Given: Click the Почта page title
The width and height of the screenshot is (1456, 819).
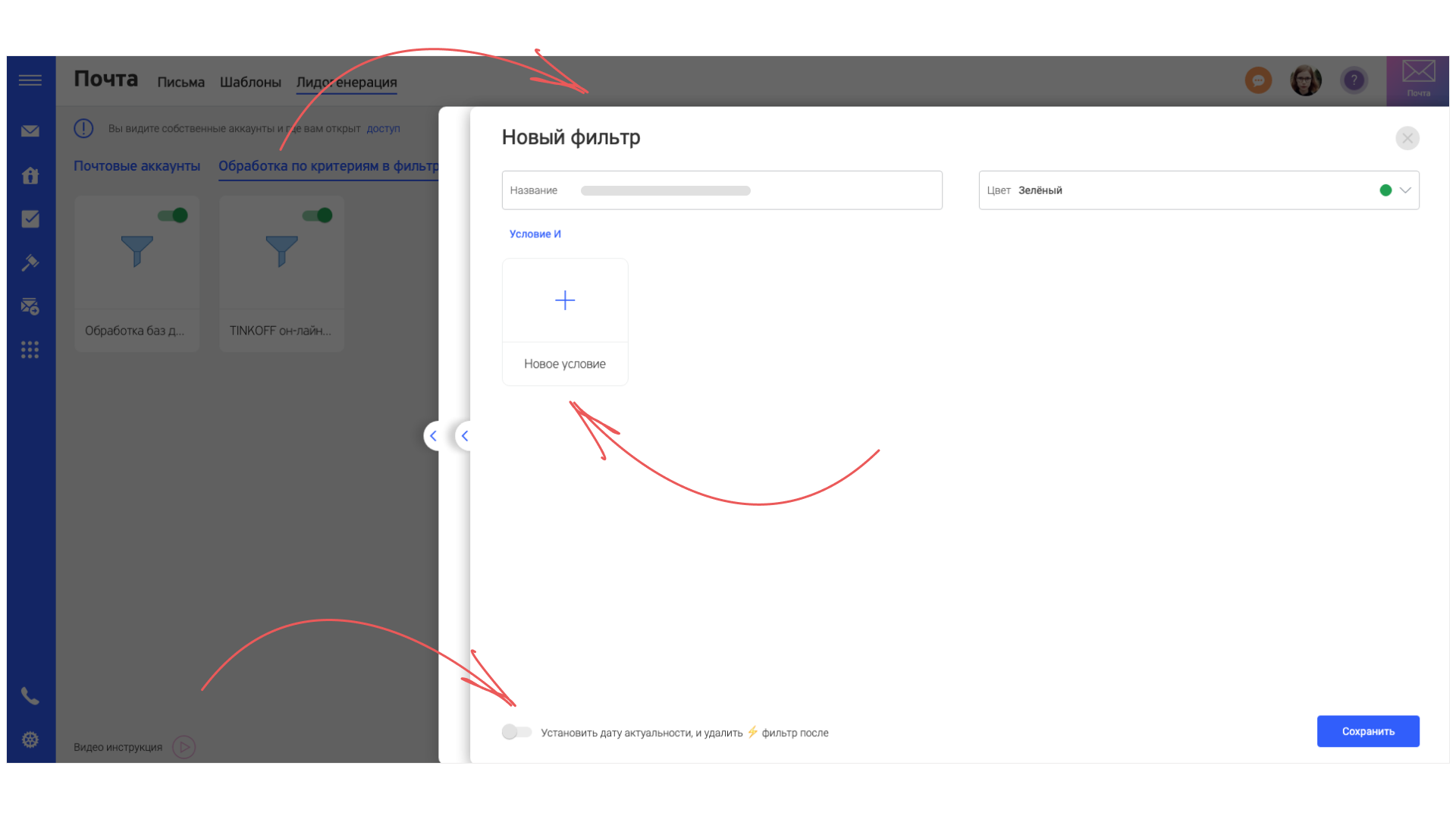Looking at the screenshot, I should (x=106, y=79).
